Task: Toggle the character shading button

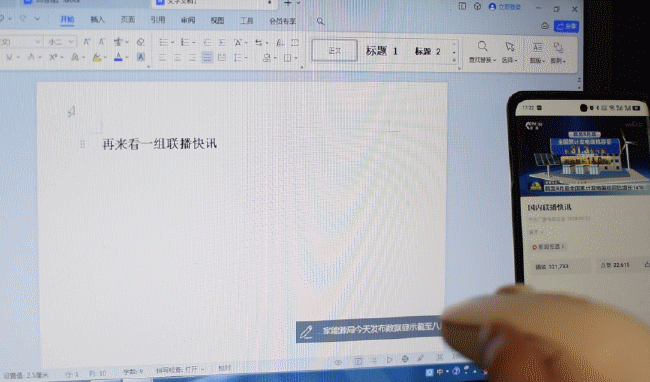Action: point(141,57)
